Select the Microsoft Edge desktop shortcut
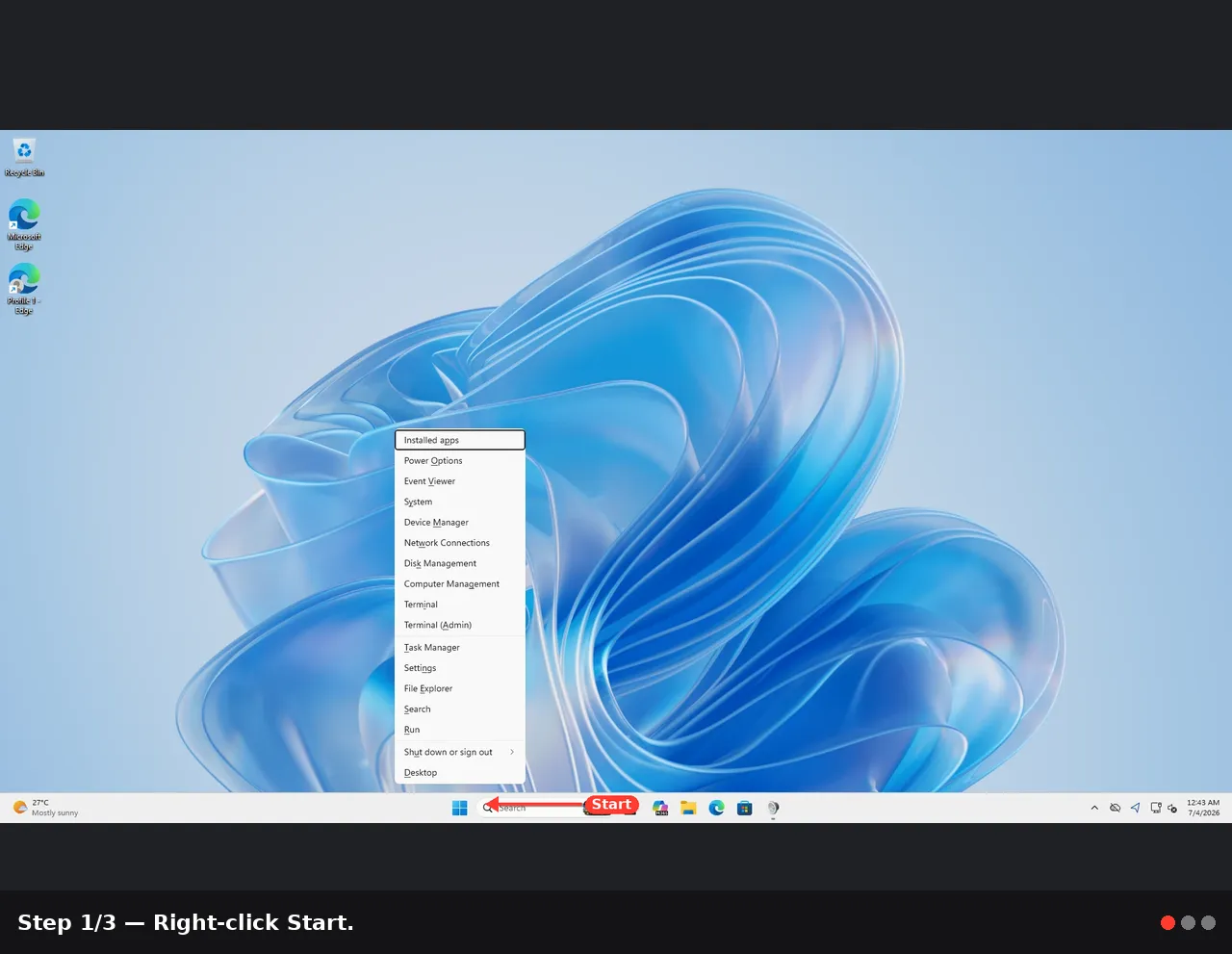The image size is (1232, 954). [24, 225]
